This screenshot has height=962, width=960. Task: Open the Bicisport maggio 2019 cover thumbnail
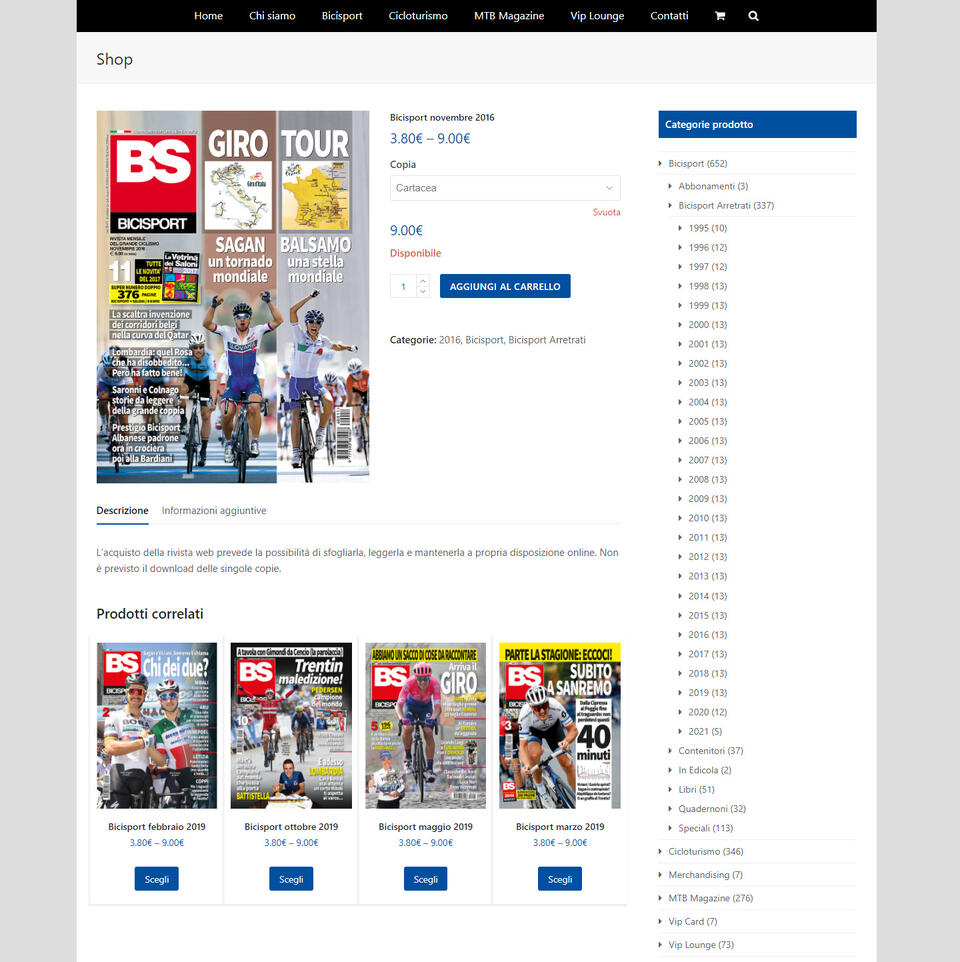click(x=425, y=725)
